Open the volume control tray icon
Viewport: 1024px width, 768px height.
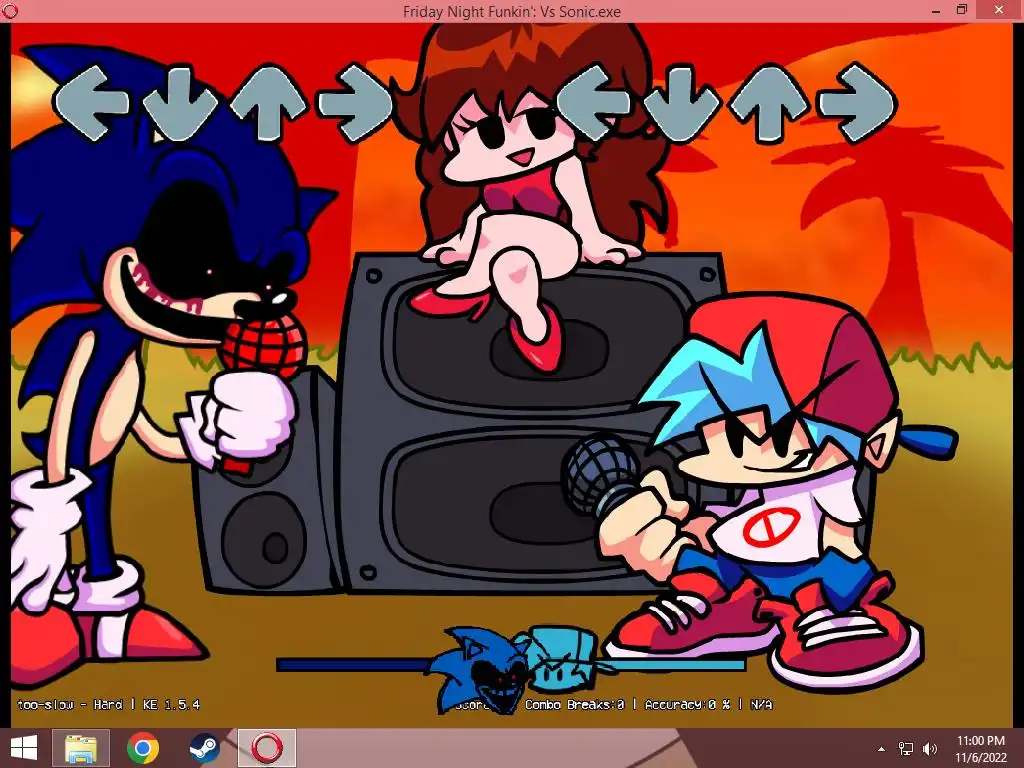930,749
